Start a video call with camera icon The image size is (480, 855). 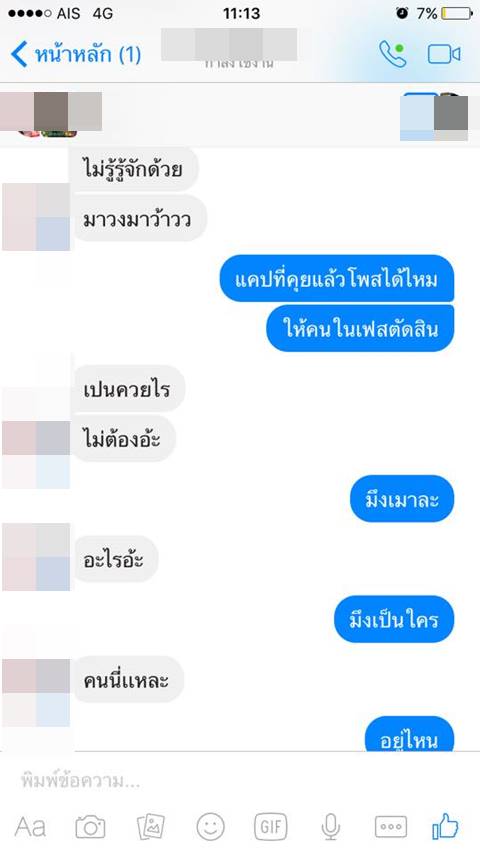click(444, 55)
